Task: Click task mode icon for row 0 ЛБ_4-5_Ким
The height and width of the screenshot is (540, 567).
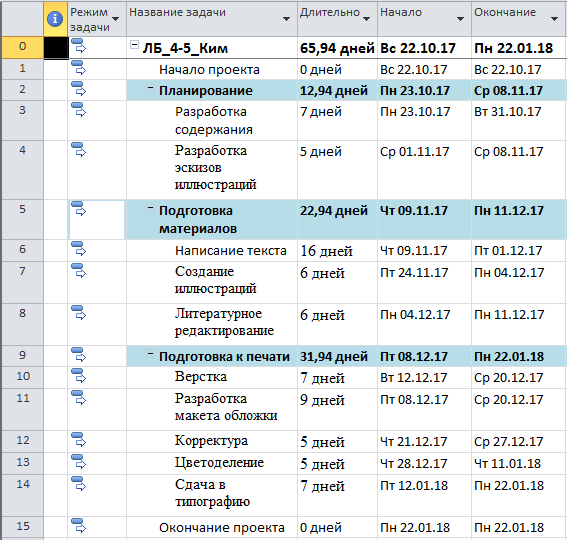Action: pos(78,46)
